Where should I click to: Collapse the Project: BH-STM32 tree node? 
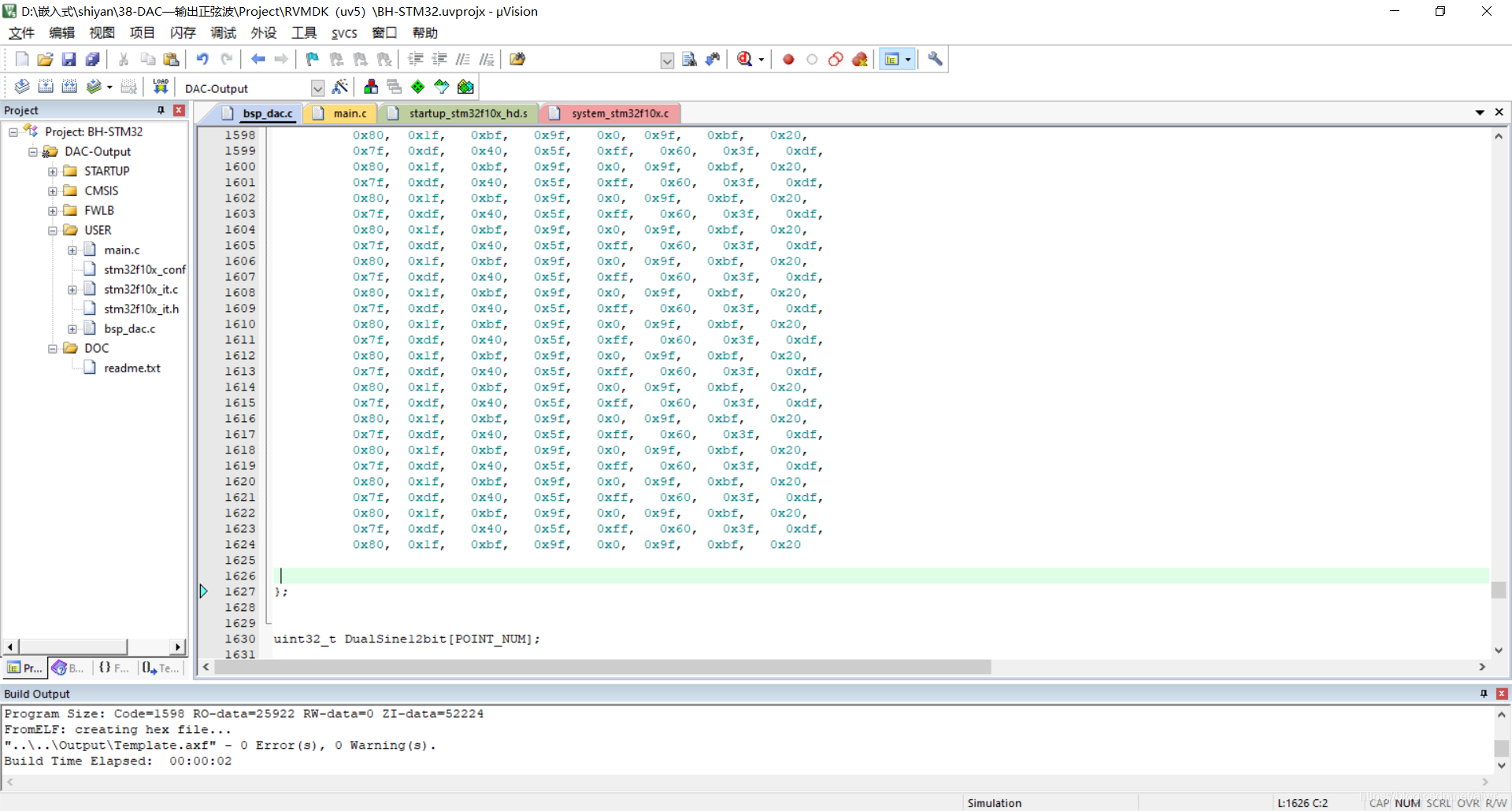coord(13,132)
